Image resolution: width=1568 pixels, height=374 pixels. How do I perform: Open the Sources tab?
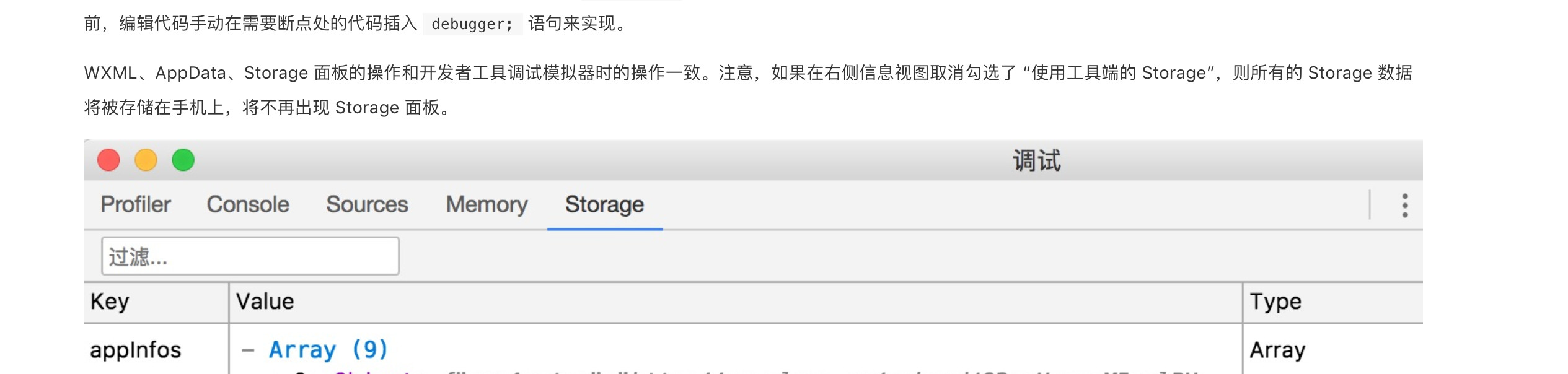(367, 204)
